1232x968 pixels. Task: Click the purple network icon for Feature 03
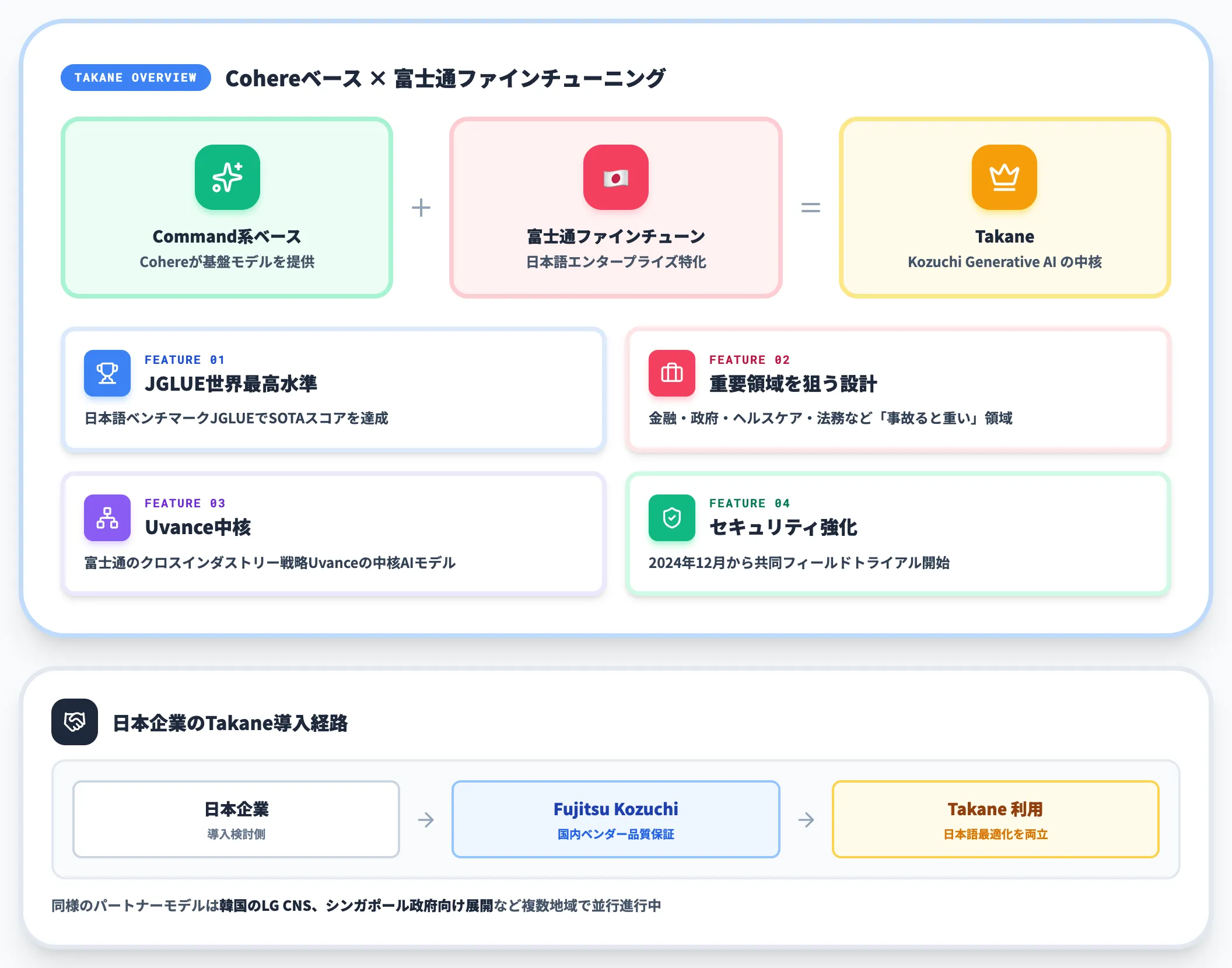coord(107,518)
